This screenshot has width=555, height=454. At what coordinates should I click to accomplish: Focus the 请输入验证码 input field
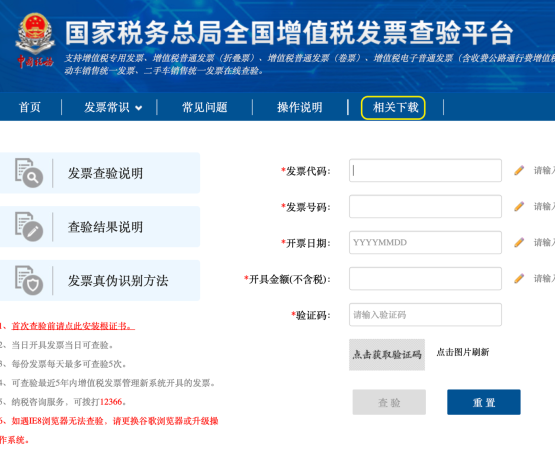tap(425, 315)
